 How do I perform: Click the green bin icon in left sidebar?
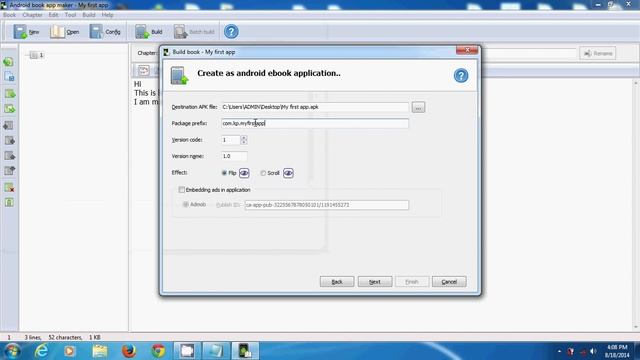9,202
